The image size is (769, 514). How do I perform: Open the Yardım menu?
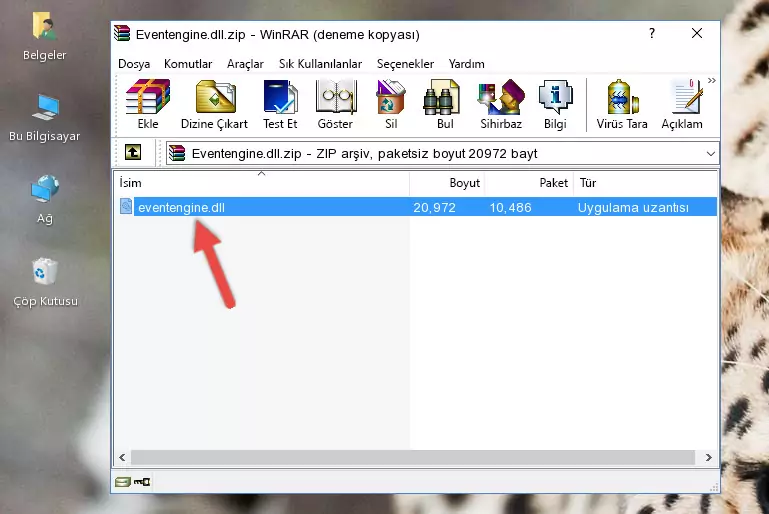point(466,64)
